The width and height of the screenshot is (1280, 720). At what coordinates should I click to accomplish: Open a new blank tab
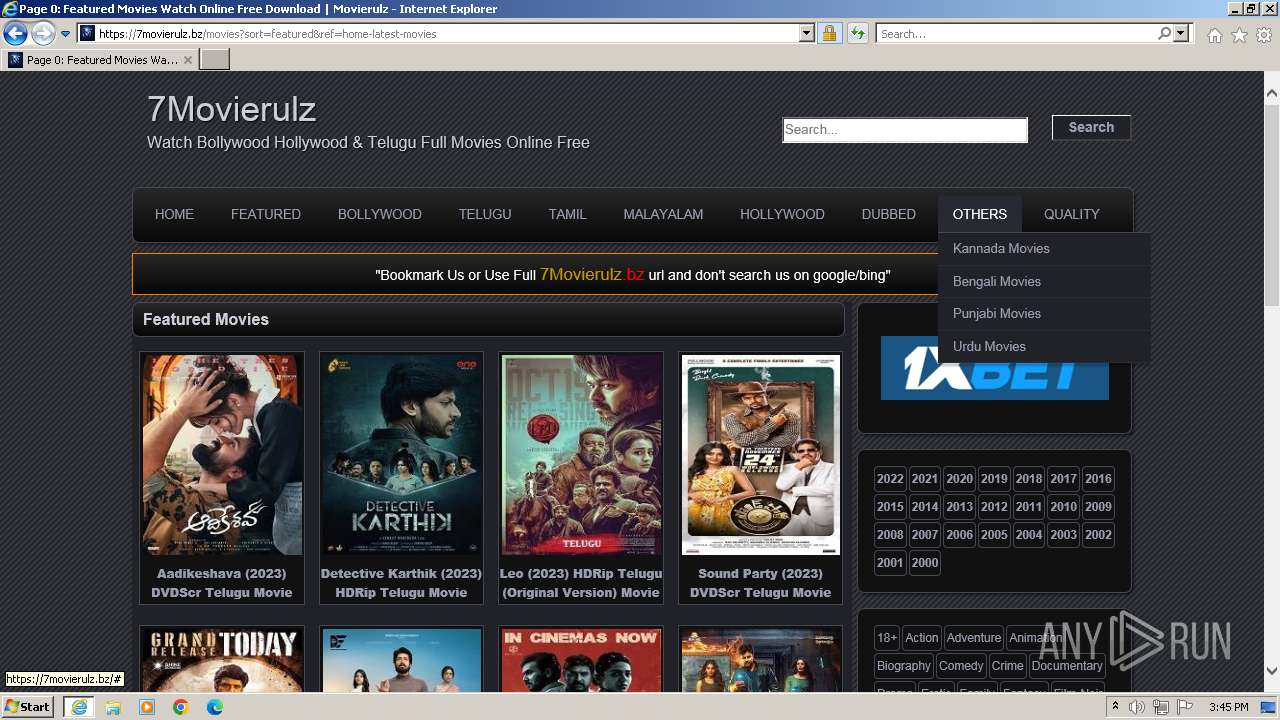(215, 60)
